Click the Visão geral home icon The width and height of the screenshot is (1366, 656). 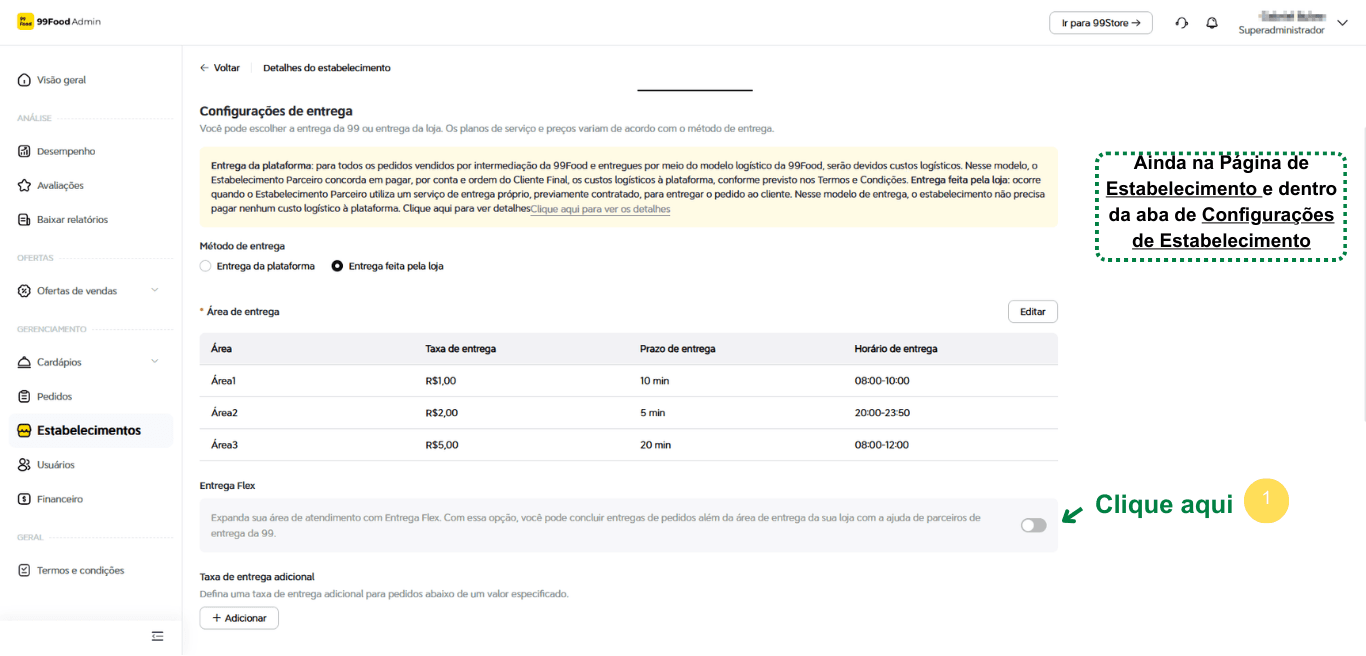tap(25, 80)
